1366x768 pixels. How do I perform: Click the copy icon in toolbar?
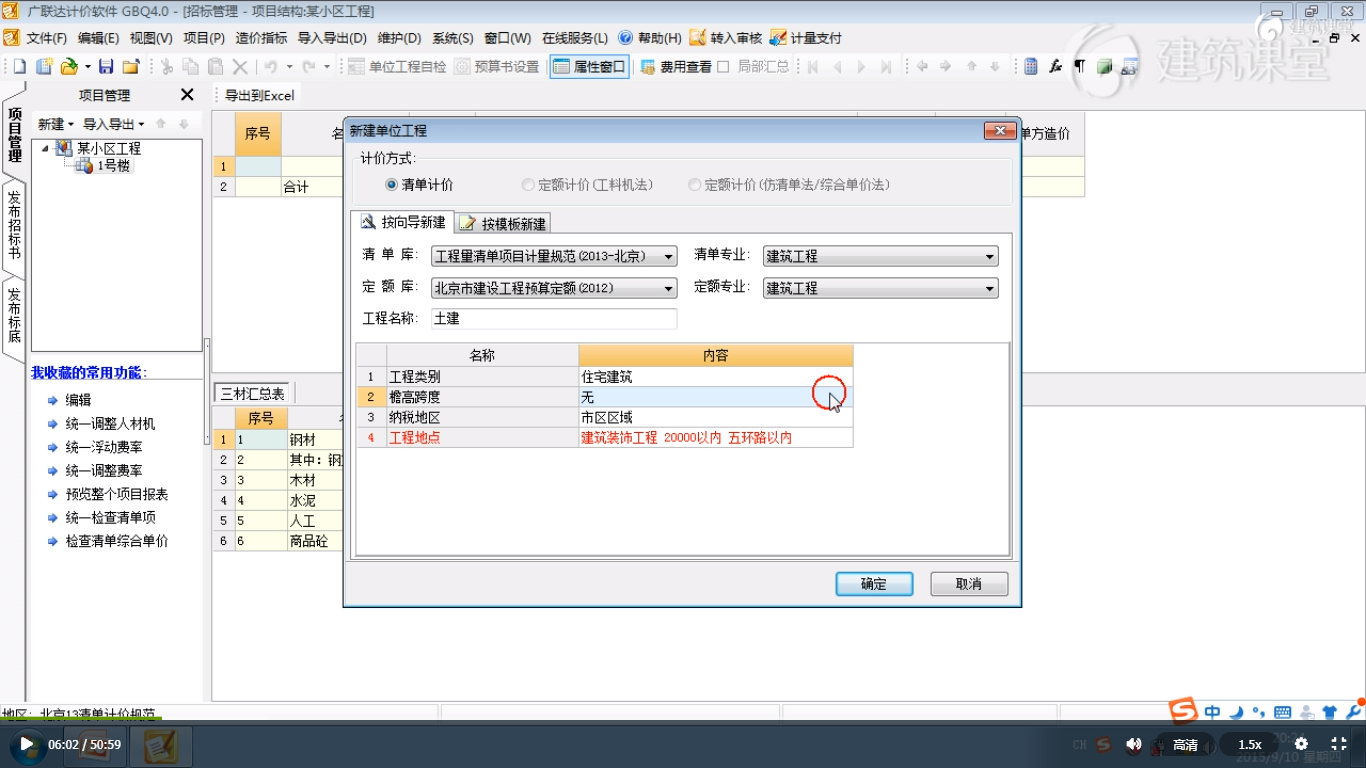pos(191,67)
